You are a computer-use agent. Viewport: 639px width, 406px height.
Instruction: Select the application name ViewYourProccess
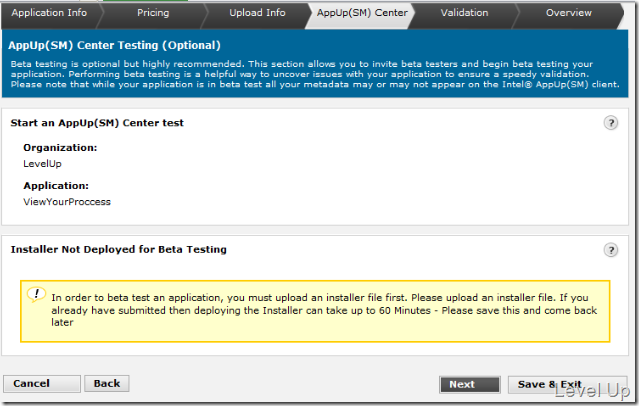(x=67, y=202)
